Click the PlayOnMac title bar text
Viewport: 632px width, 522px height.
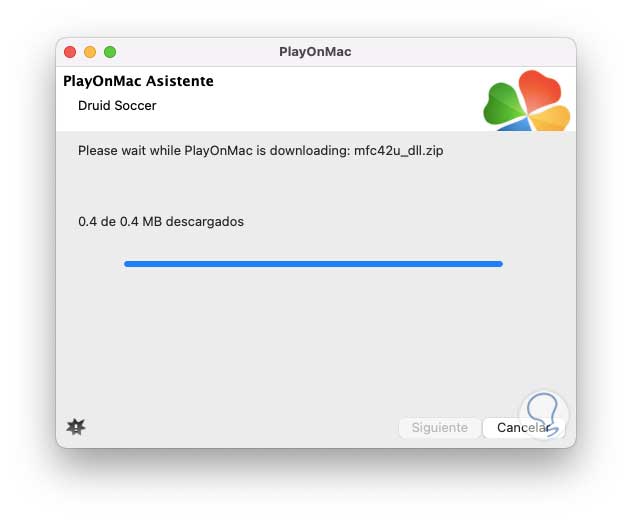point(315,52)
